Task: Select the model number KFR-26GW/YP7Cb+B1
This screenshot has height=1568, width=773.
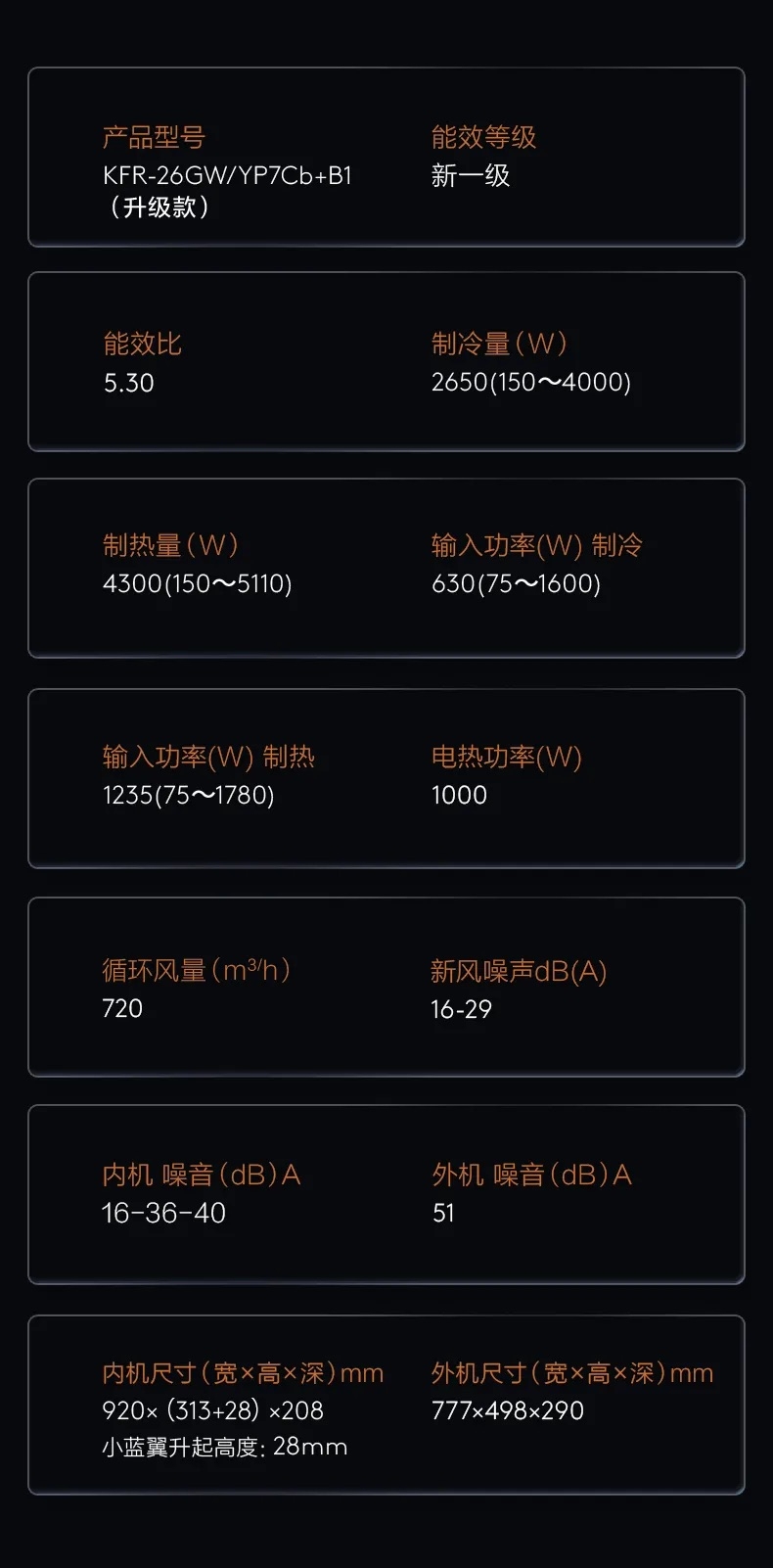Action: click(x=227, y=176)
